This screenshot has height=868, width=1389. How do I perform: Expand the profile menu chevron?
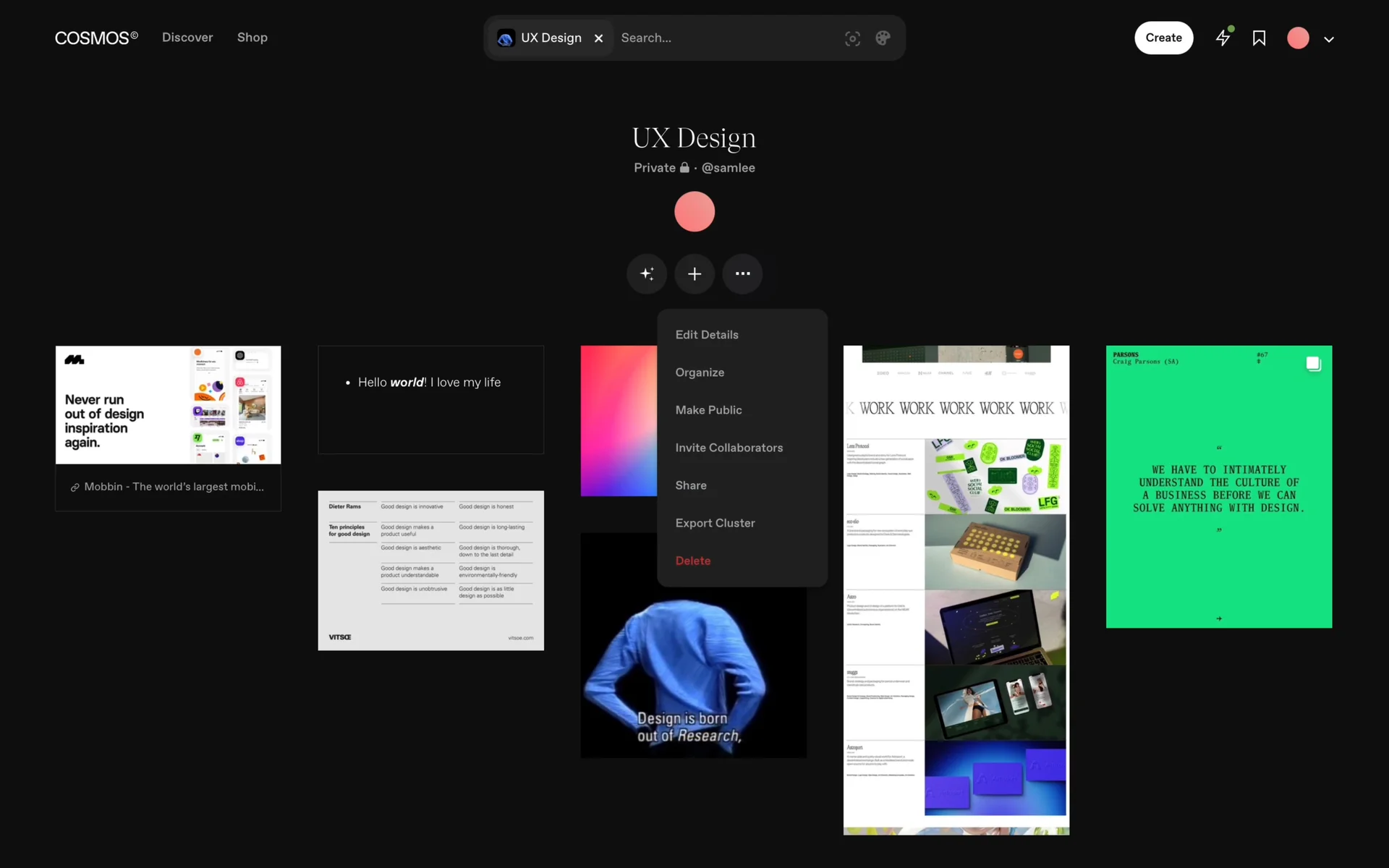[1329, 39]
